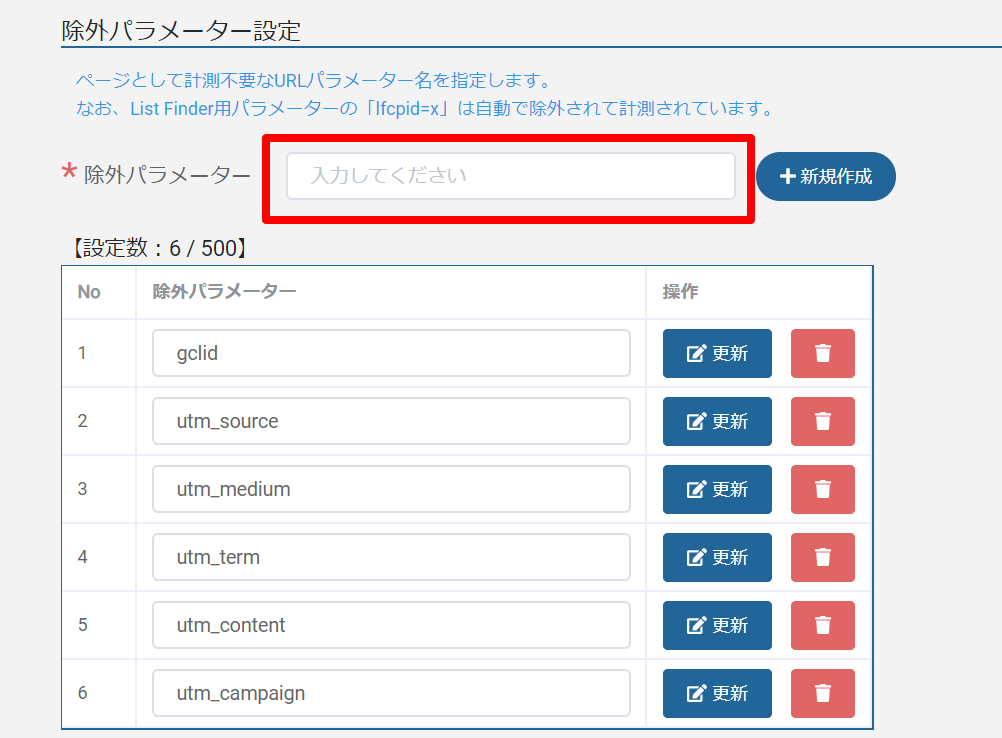Viewport: 1002px width, 738px height.
Task: Edit the gclid text field
Action: click(x=391, y=353)
